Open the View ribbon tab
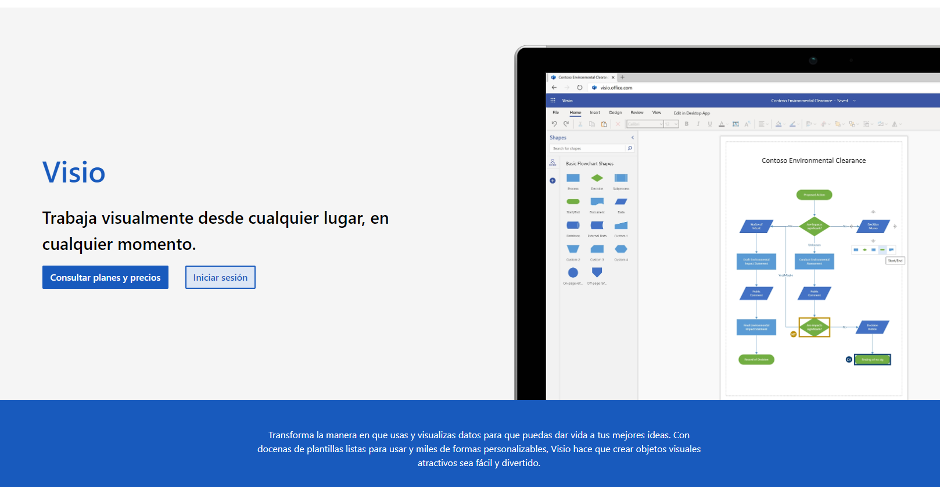Viewport: 941px width, 487px height. coord(656,112)
